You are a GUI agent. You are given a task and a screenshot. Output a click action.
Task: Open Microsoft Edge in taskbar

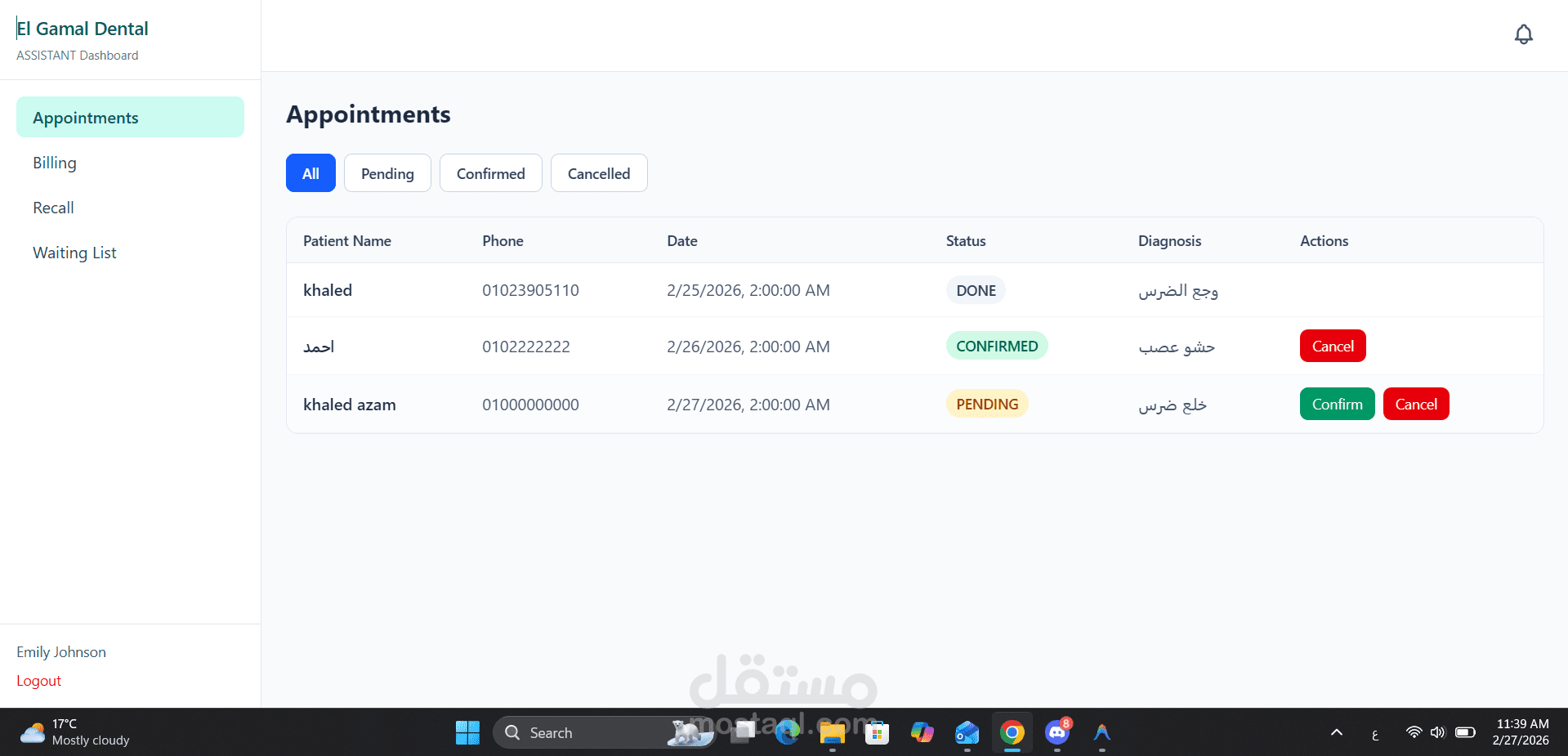click(788, 732)
